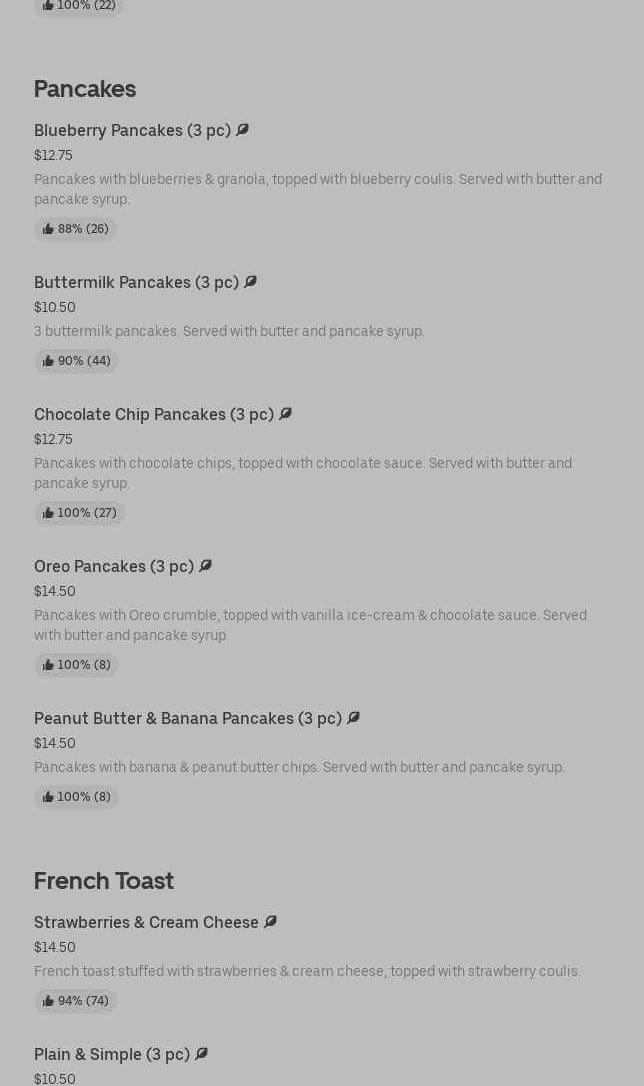Open Chocolate Chip Pancakes (3 pc) item
This screenshot has height=1086, width=644.
click(x=153, y=415)
